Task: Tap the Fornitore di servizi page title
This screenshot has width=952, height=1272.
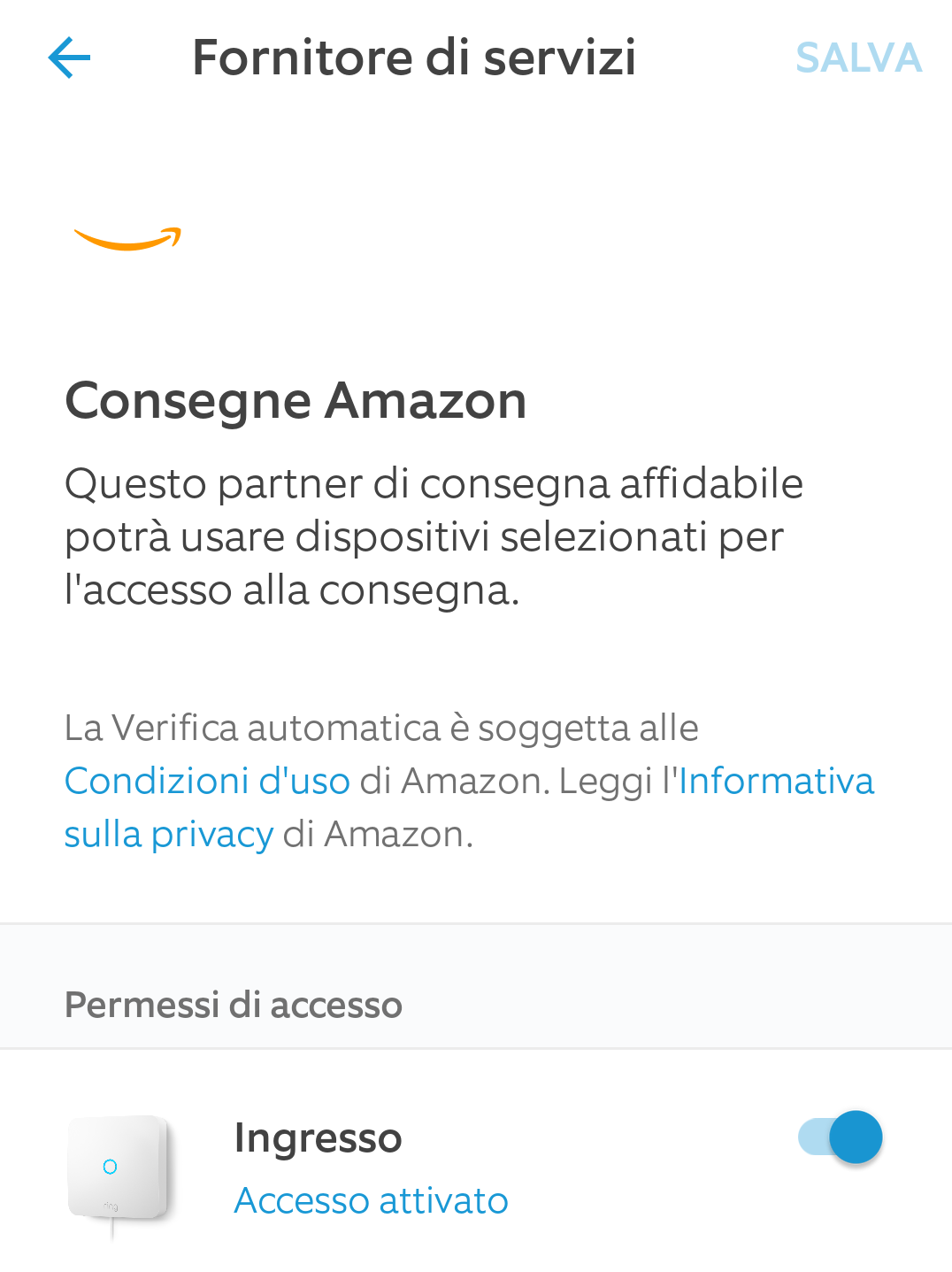Action: pos(414,58)
